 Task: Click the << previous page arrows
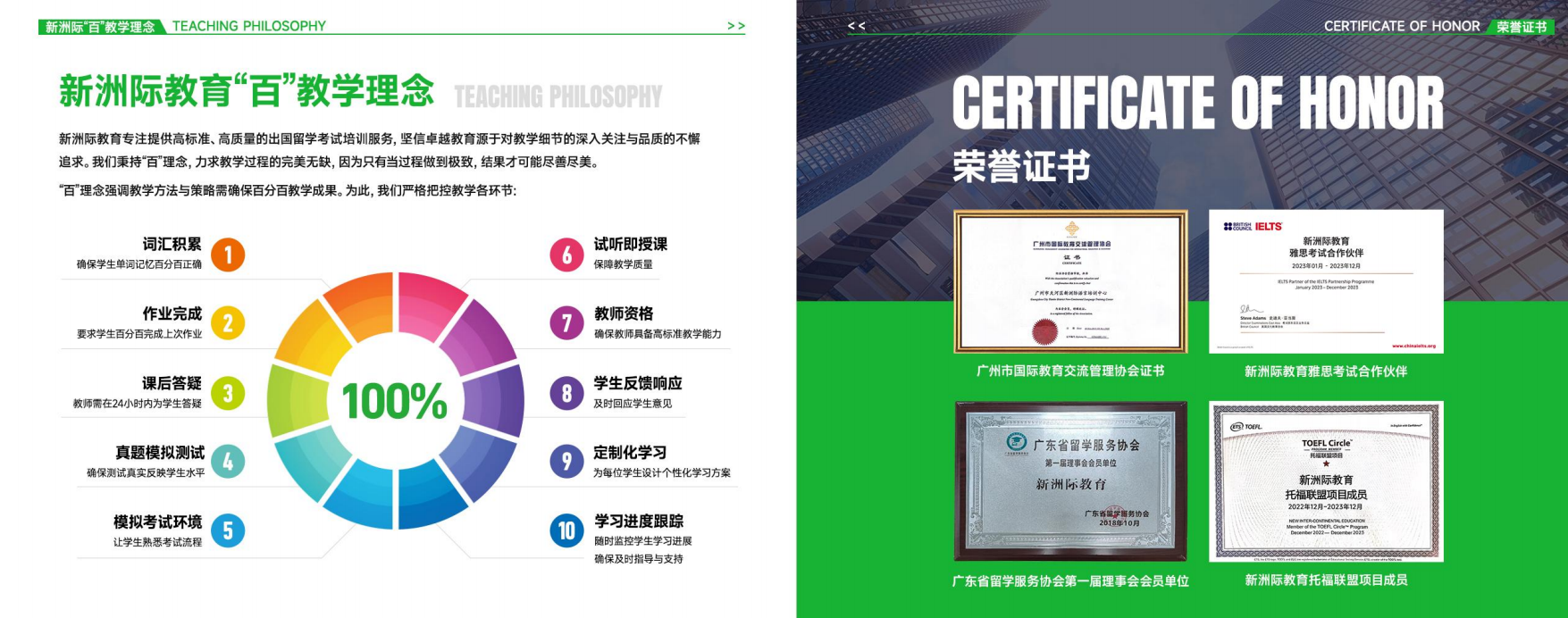click(x=856, y=26)
